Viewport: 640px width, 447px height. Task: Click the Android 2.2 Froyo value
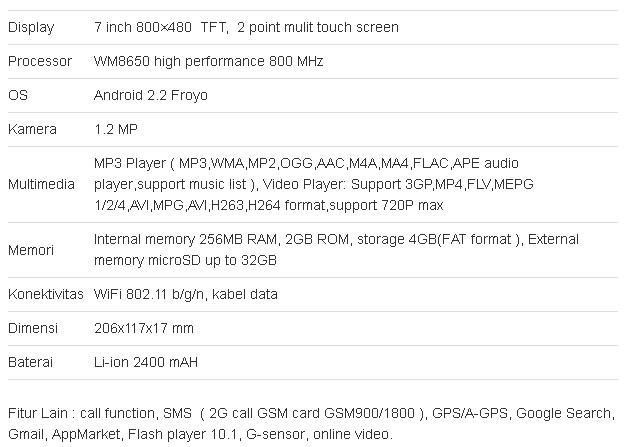pos(151,95)
